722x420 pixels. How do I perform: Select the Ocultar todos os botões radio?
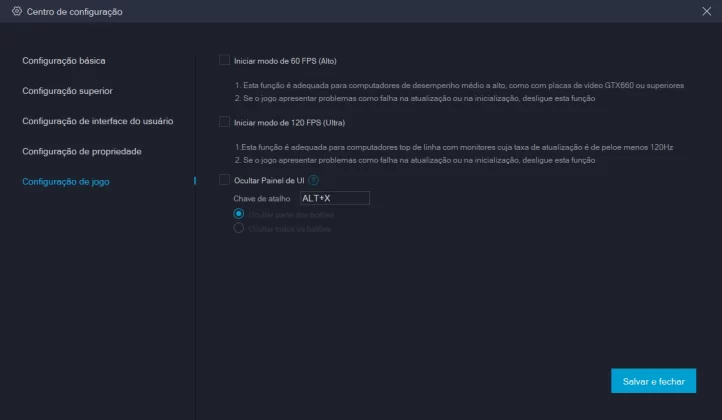239,228
